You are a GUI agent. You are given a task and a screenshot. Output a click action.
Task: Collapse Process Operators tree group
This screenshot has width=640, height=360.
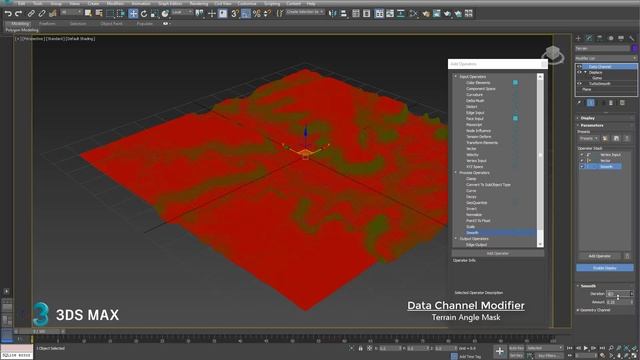(x=456, y=173)
